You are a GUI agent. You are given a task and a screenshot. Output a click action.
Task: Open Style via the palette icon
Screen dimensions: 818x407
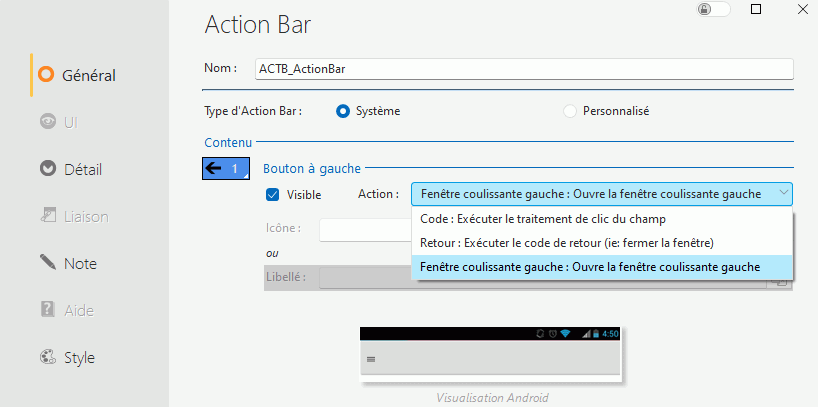tap(46, 357)
